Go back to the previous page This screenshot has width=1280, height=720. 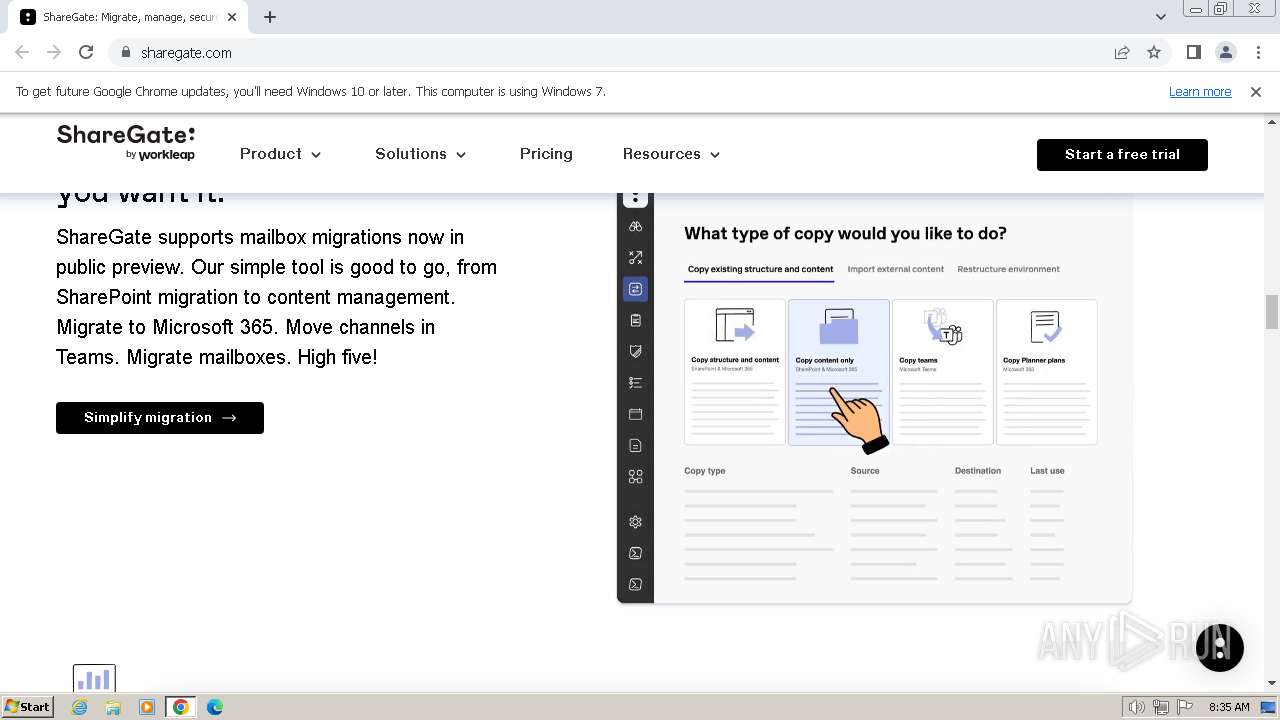click(22, 53)
